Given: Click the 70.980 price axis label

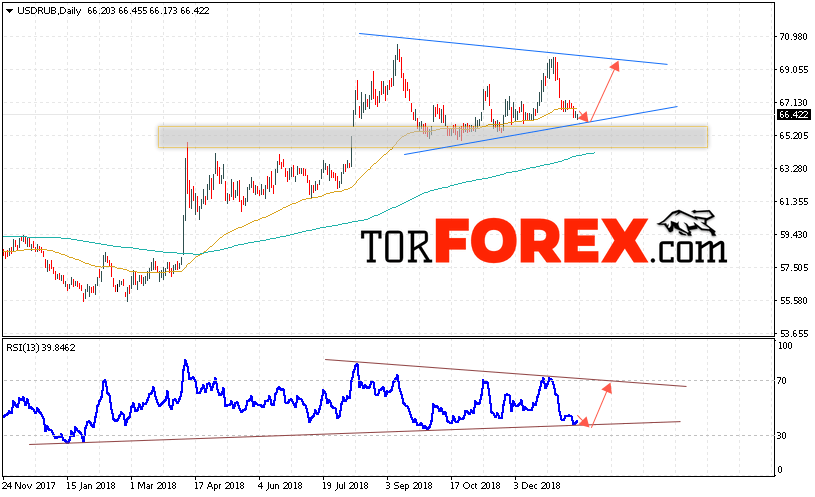Looking at the screenshot, I should pos(793,36).
